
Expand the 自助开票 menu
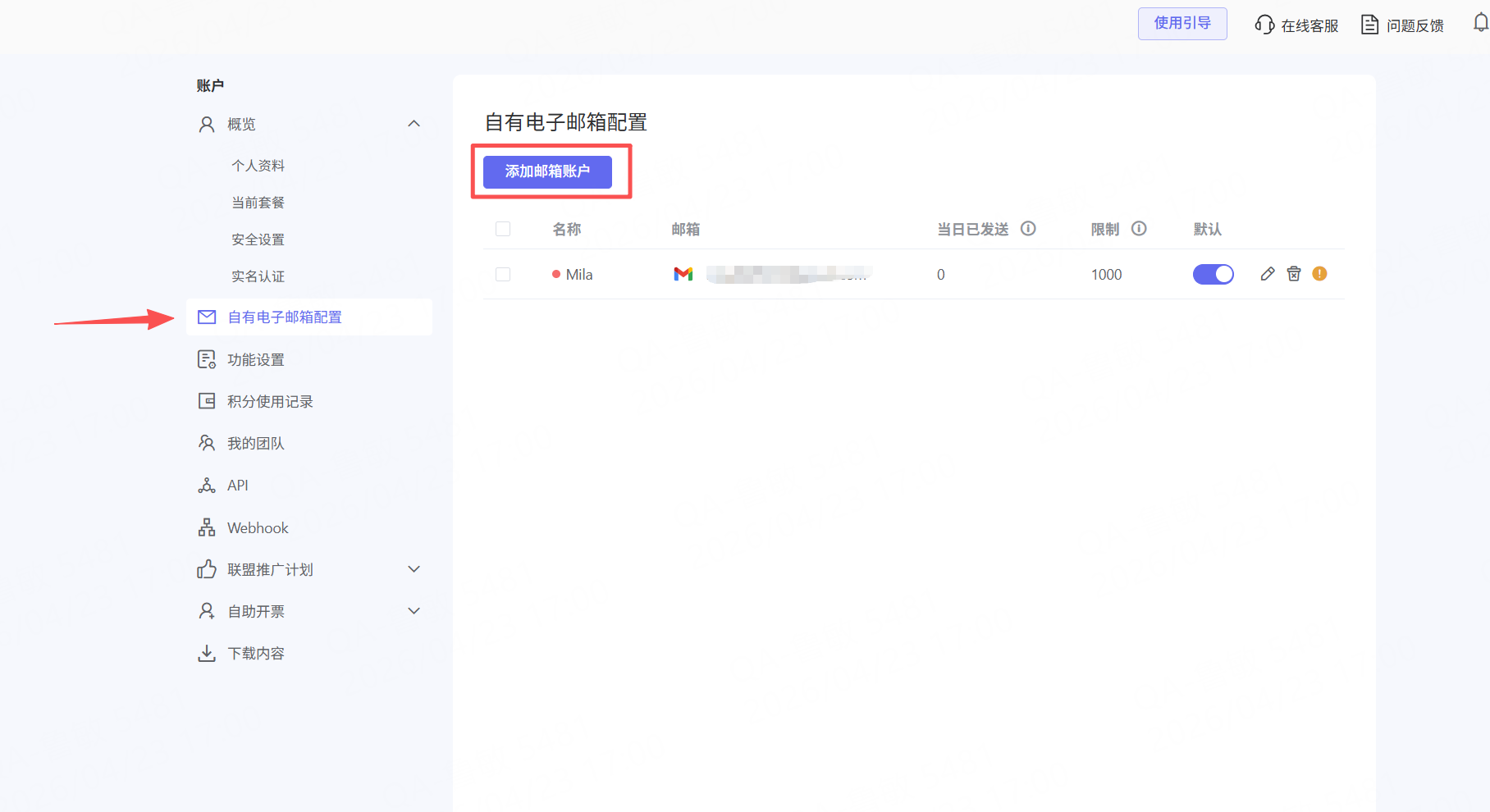(x=414, y=611)
